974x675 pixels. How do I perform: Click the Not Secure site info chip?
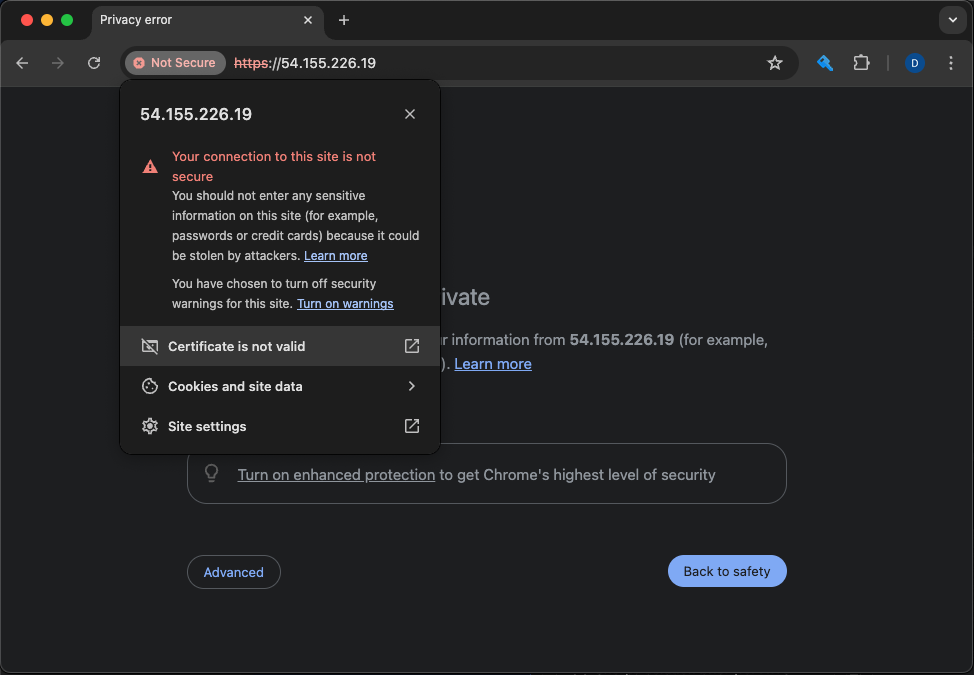click(x=175, y=63)
